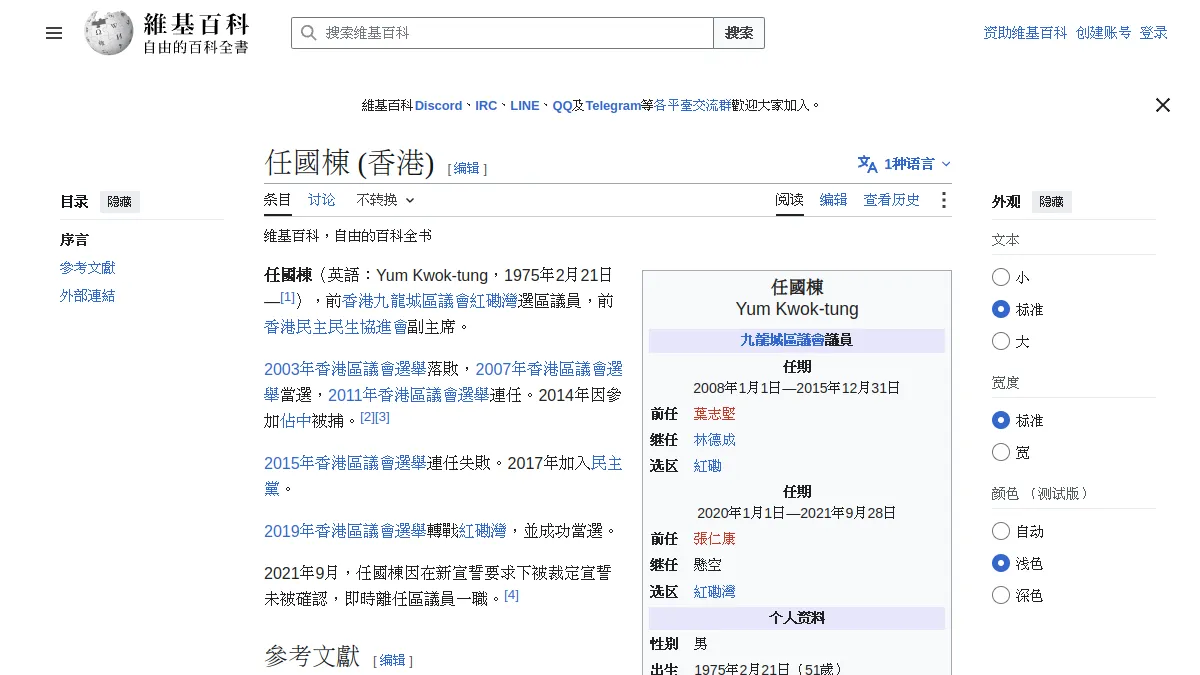Choose 深色 color mode
The width and height of the screenshot is (1200, 675).
click(x=1001, y=595)
